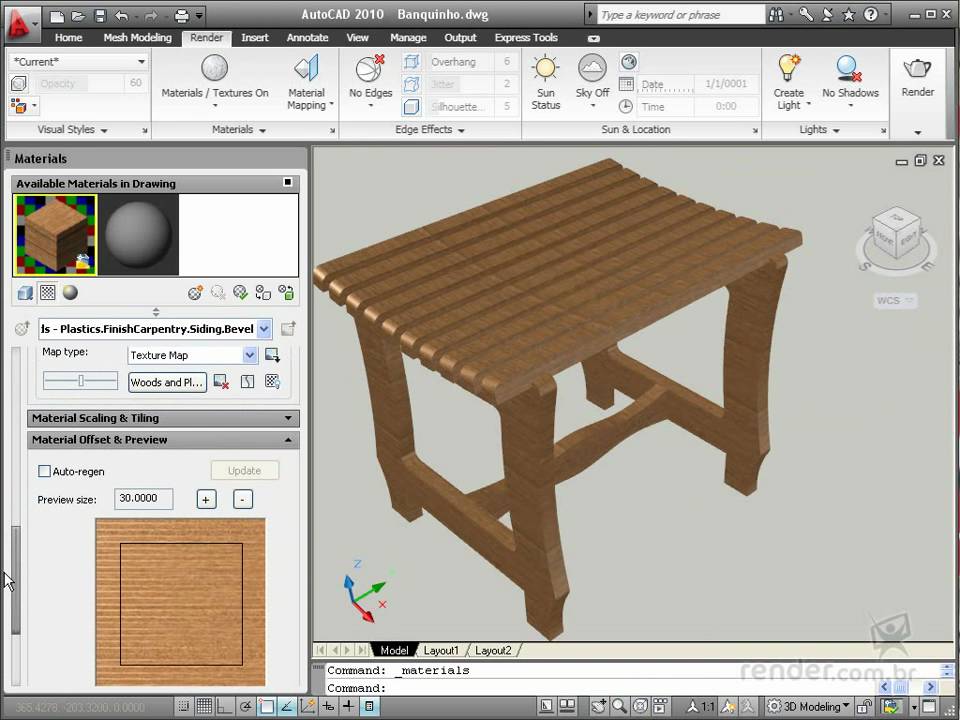Enable the Auto-regen checkbox
960x720 pixels.
coord(44,471)
